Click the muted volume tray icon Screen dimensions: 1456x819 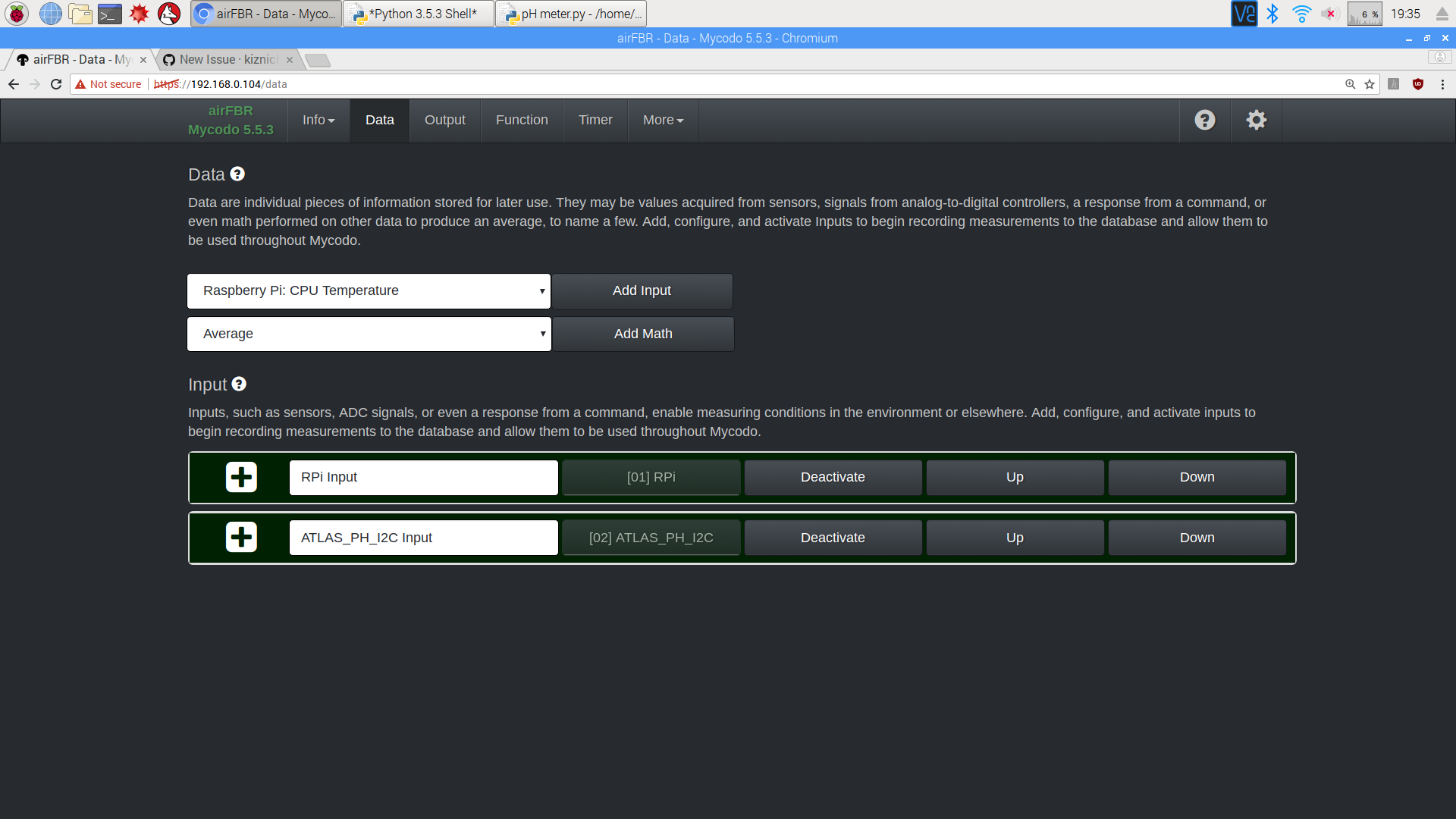tap(1329, 13)
